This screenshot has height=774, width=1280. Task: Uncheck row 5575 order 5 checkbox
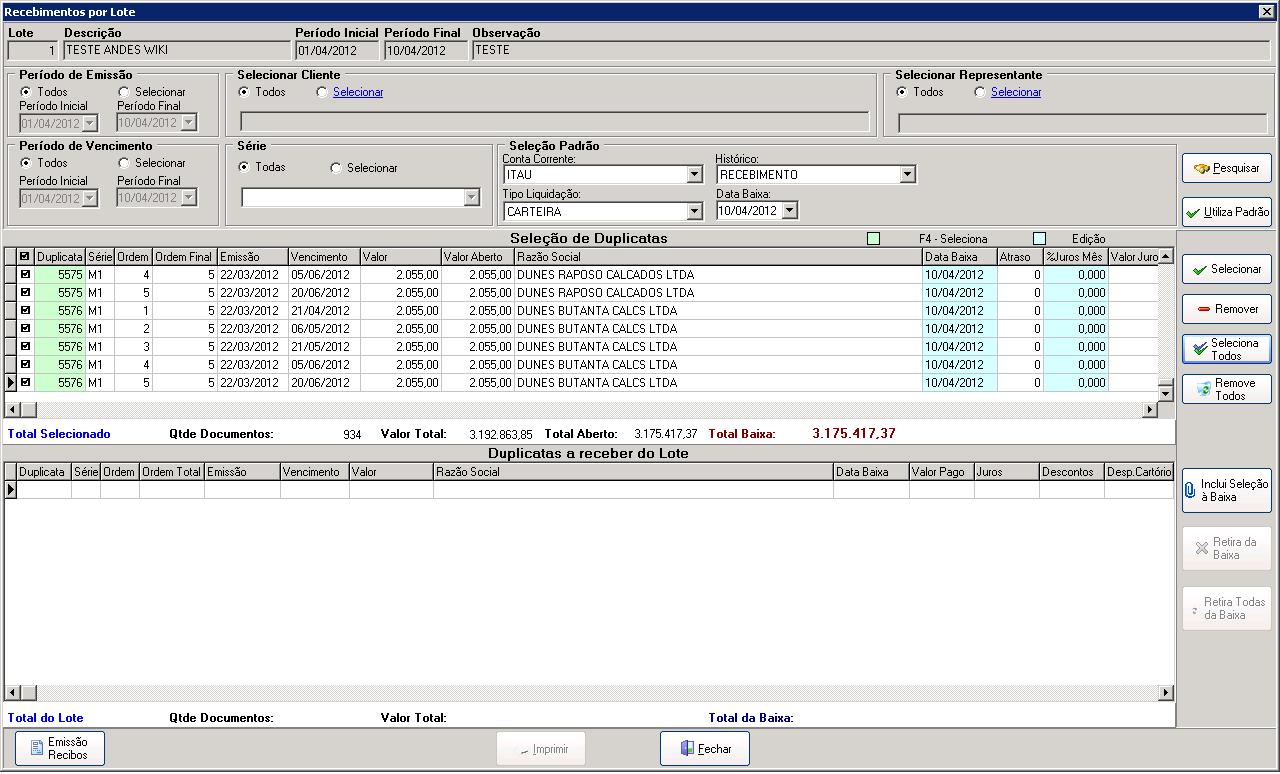25,293
